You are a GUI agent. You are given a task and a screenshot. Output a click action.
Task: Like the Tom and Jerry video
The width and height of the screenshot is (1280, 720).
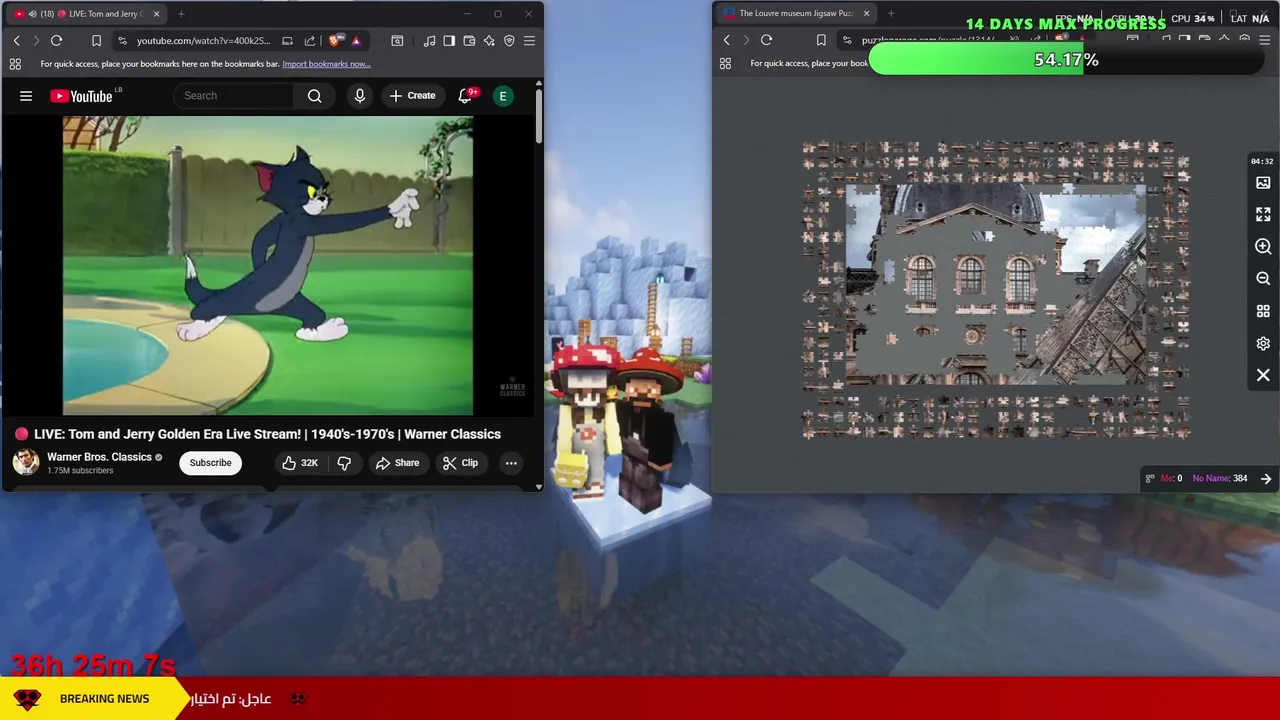point(299,463)
